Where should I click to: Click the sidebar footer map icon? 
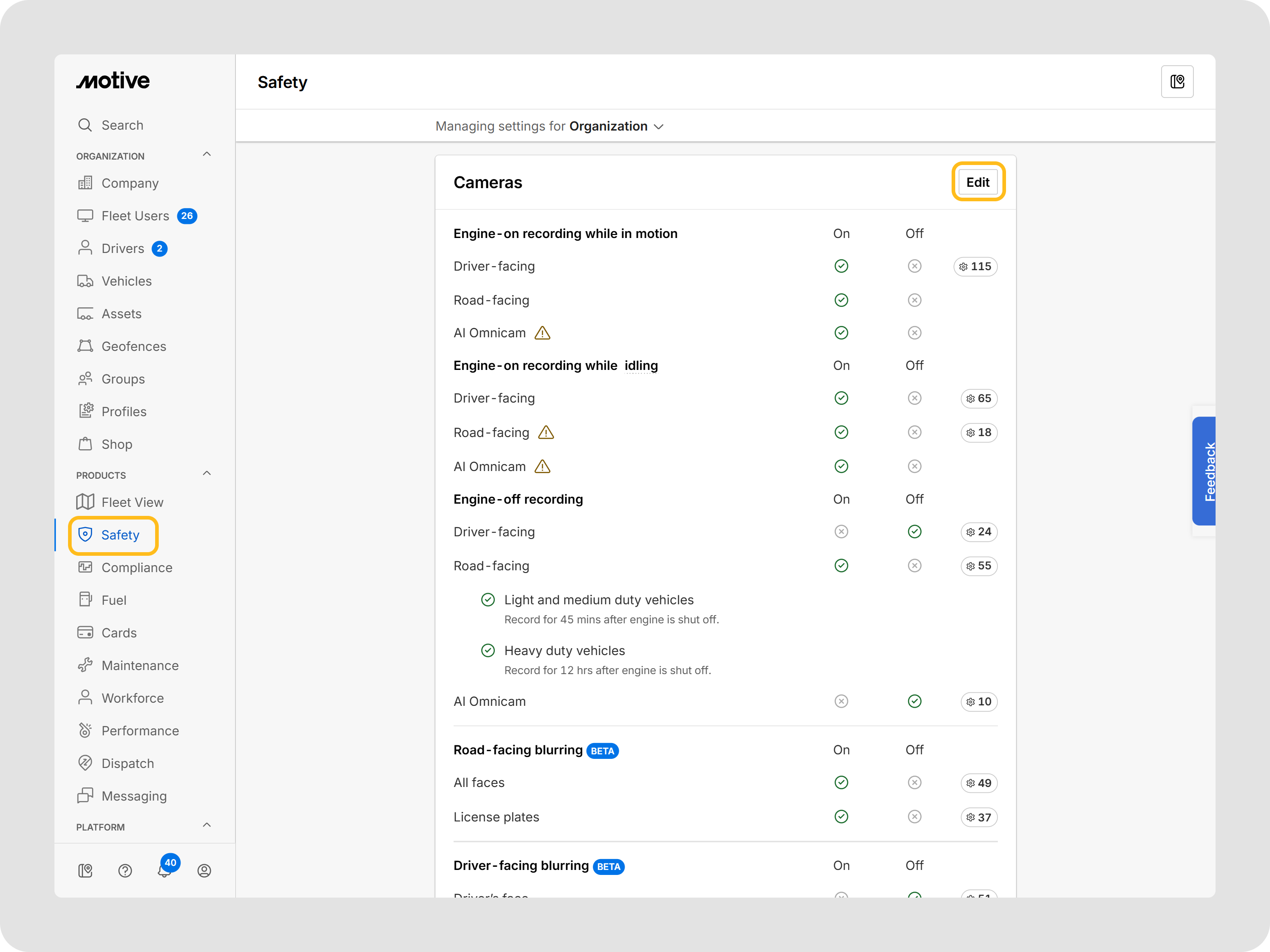click(85, 870)
